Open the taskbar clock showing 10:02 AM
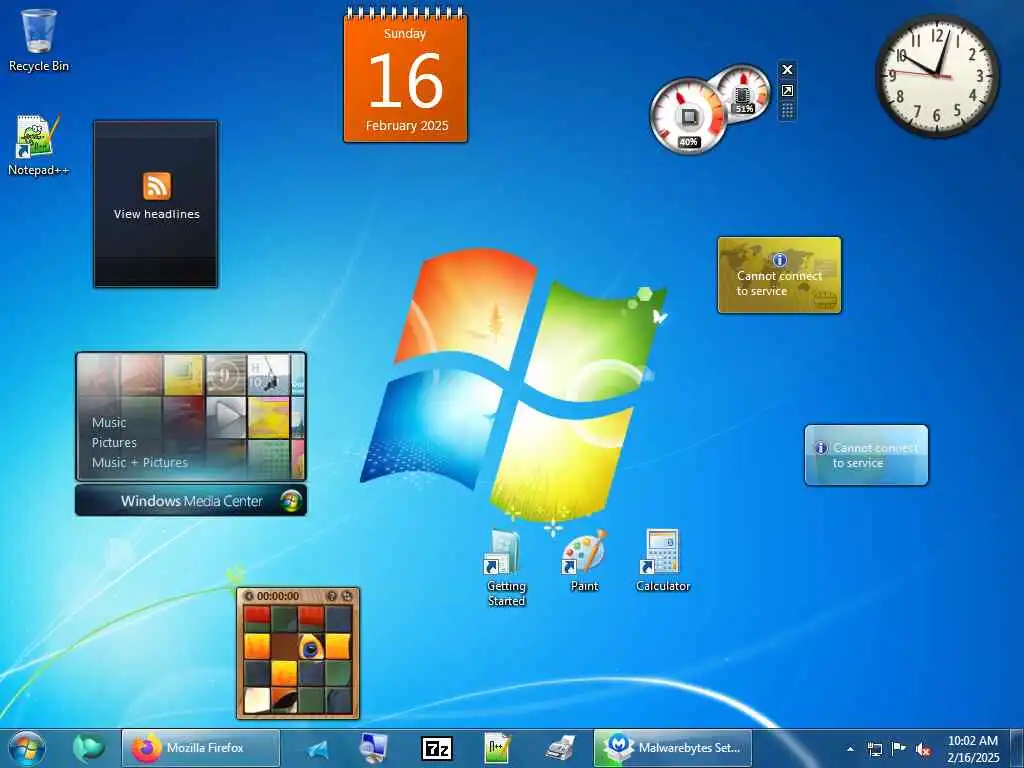 pos(973,749)
